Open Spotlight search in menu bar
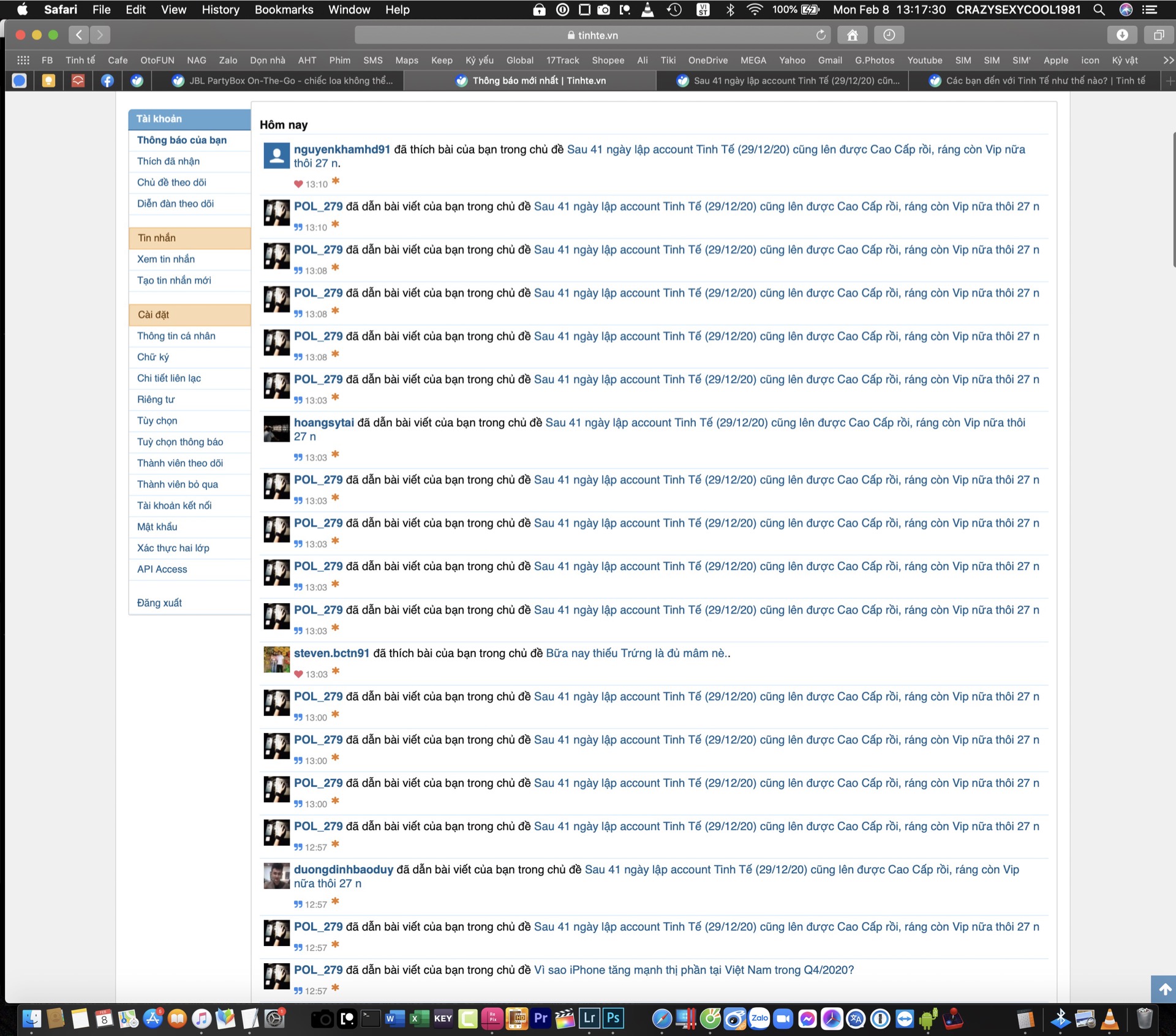Screen dimensions: 1176x1036 coord(1099,10)
